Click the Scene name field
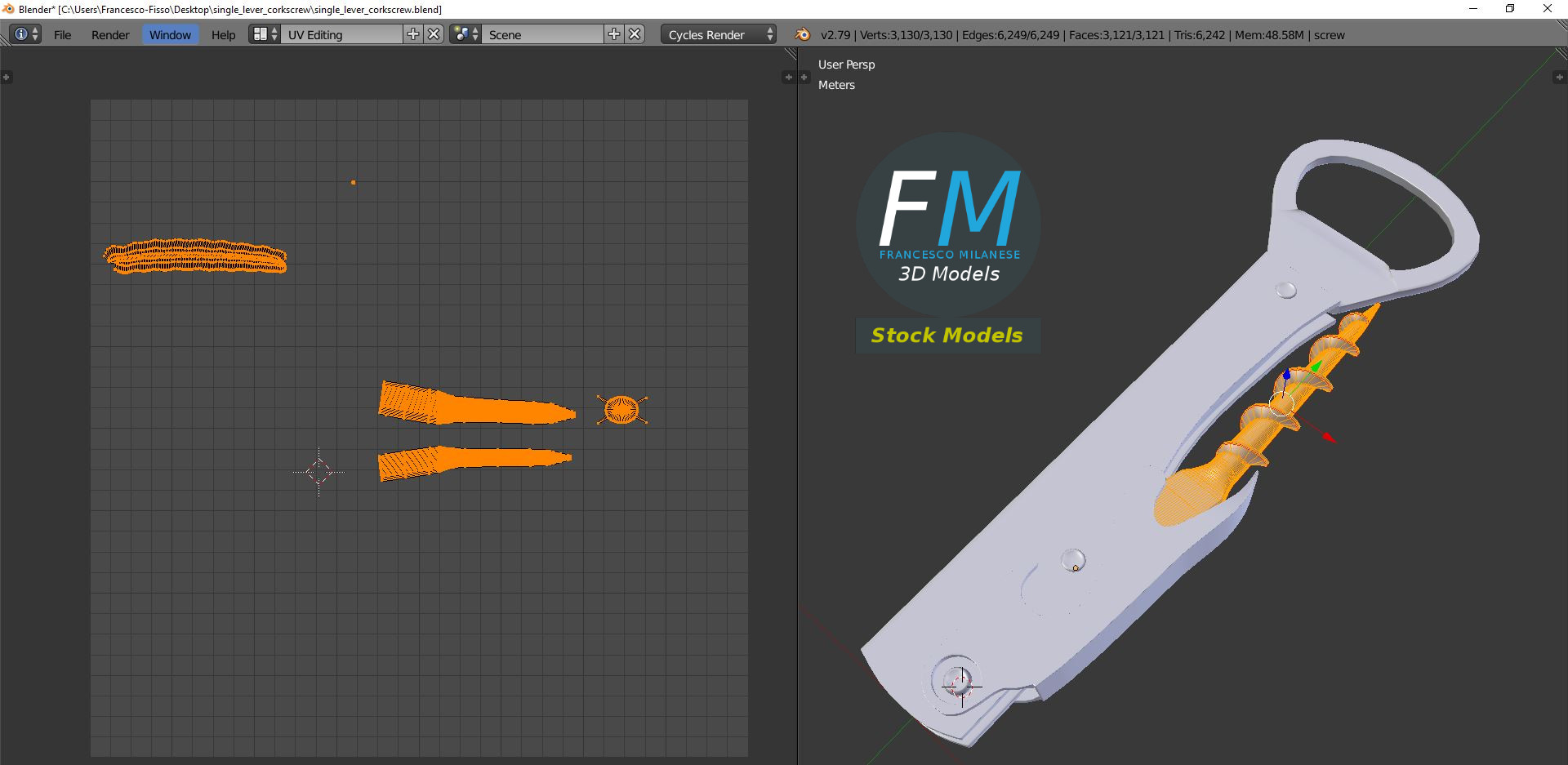 (x=543, y=34)
